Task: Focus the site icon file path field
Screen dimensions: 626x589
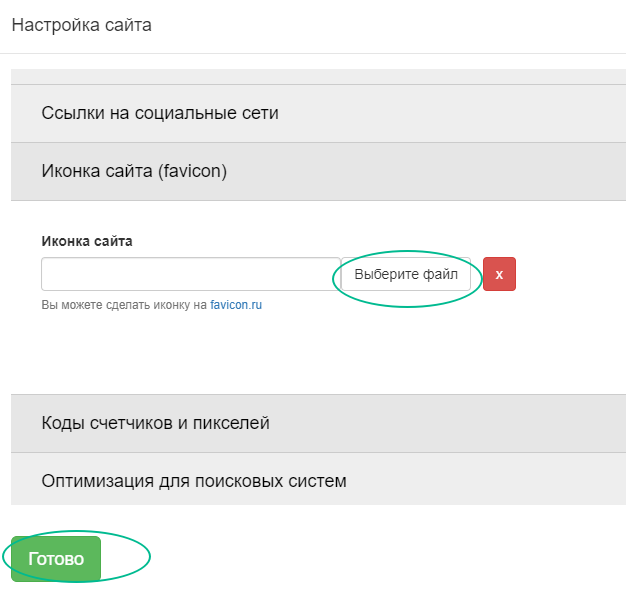Action: pos(191,274)
